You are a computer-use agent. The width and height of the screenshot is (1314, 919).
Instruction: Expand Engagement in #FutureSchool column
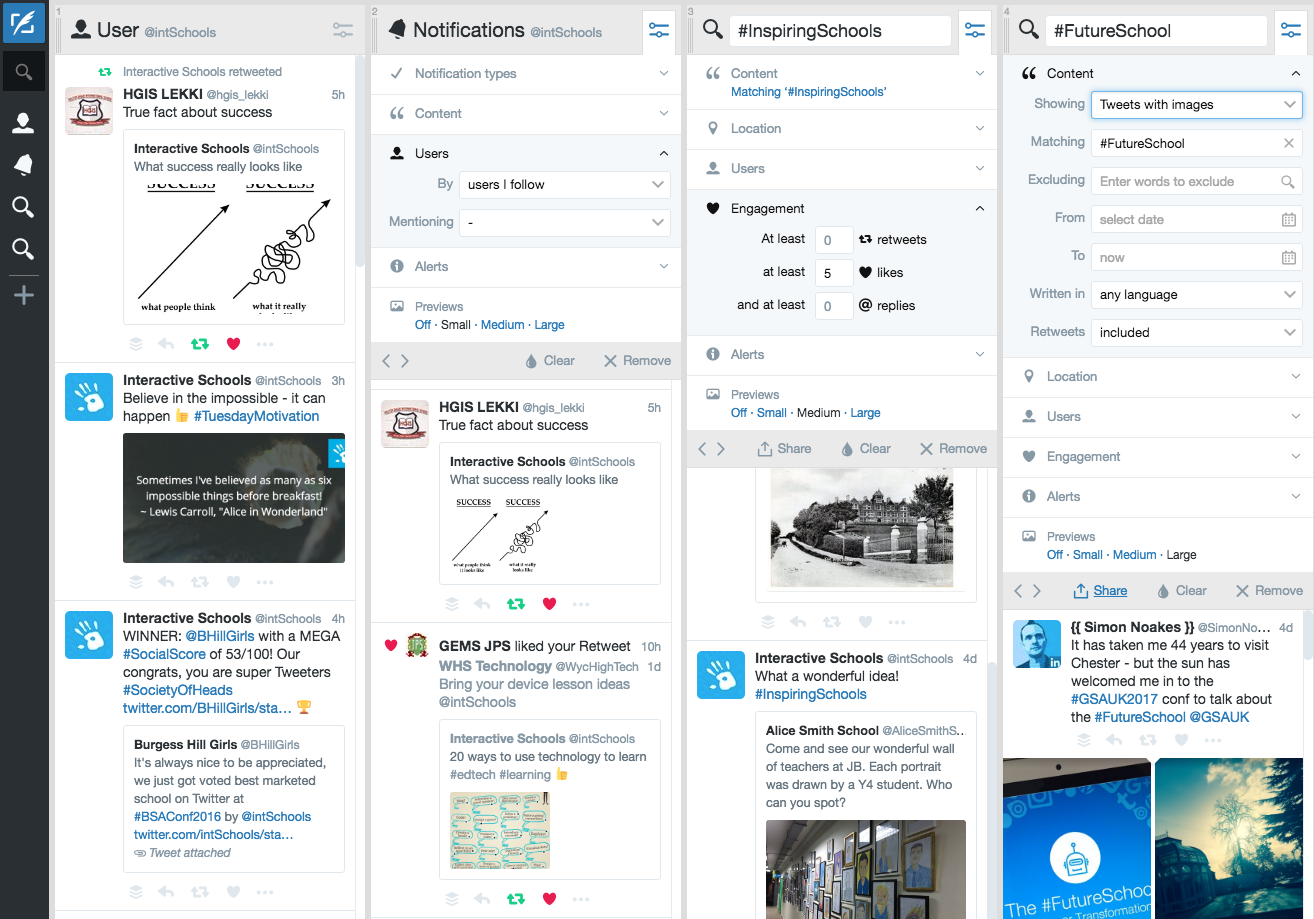(x=1158, y=457)
